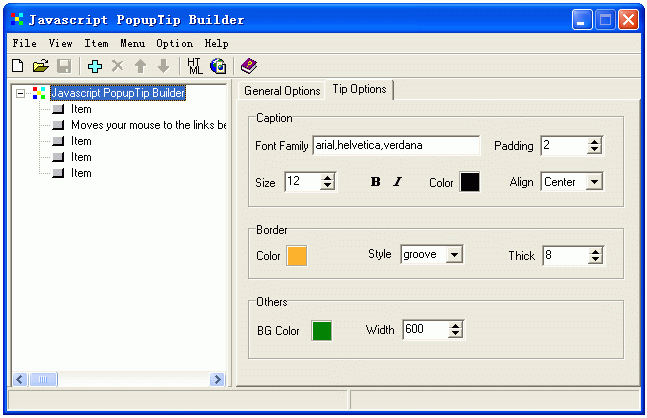Collapse the Javascript PopupTip Builder tree root
This screenshot has height=418, width=647.
[20, 94]
